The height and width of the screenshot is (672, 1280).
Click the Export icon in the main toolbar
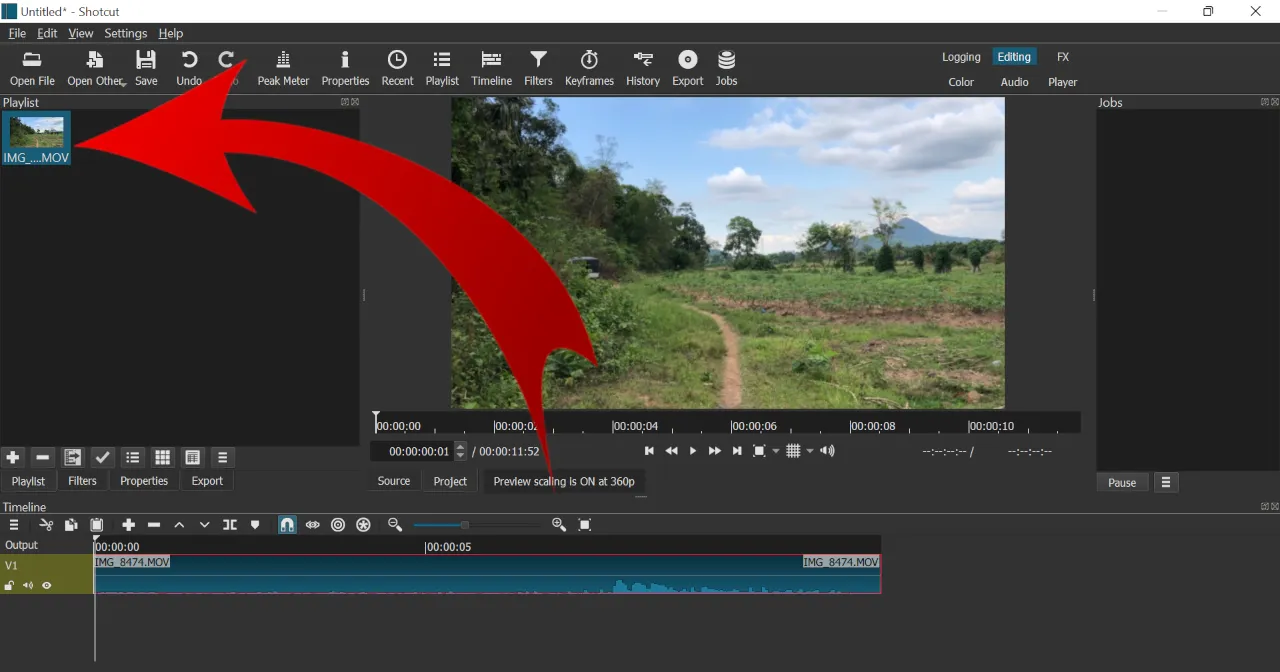pyautogui.click(x=688, y=68)
